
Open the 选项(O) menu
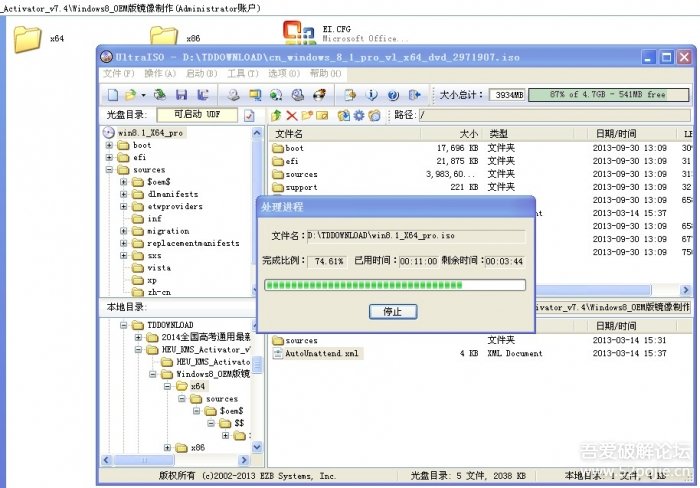point(284,73)
